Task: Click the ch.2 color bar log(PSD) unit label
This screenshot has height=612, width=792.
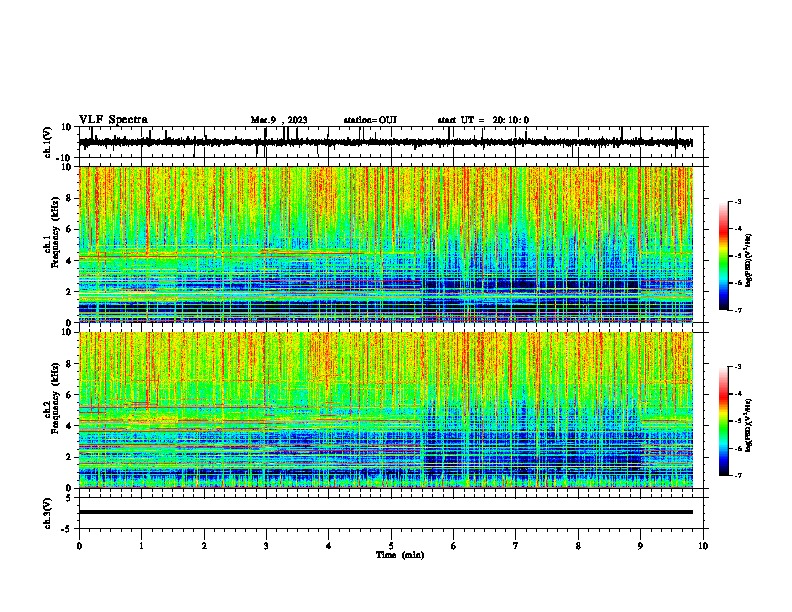Action: pyautogui.click(x=749, y=426)
